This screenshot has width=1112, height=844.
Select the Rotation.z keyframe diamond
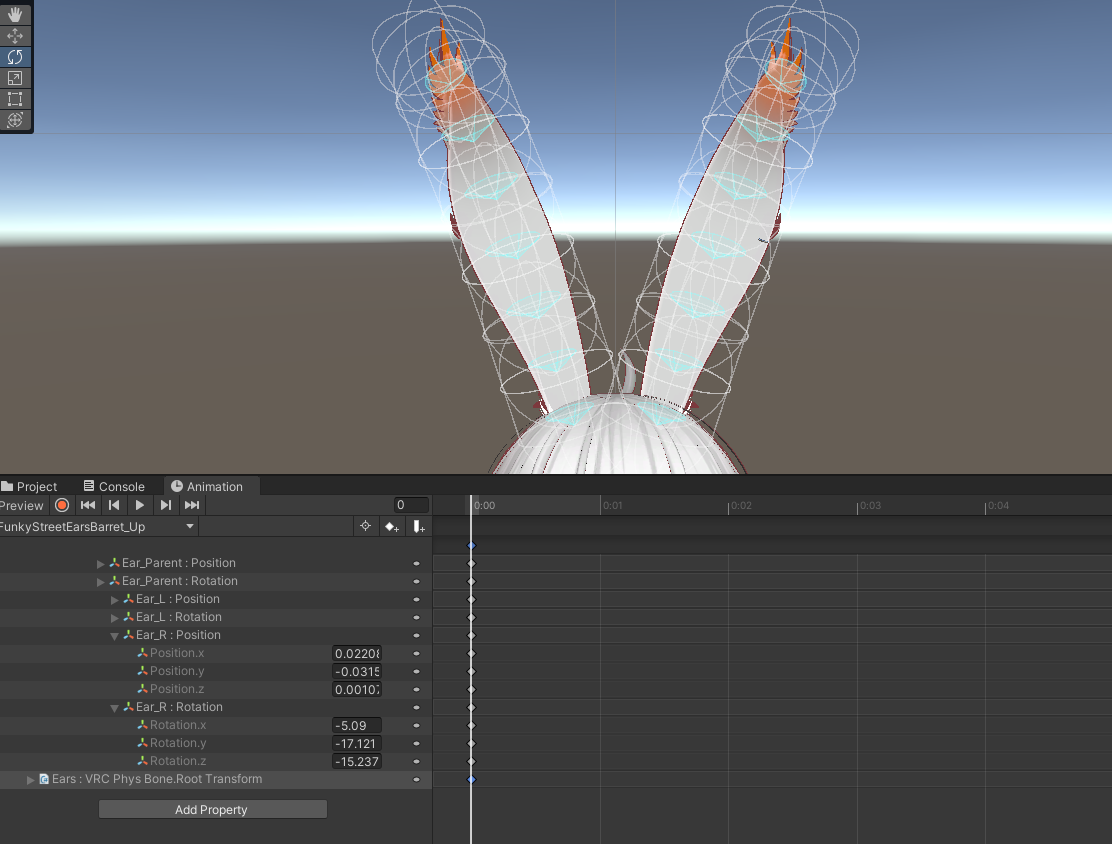pos(472,762)
